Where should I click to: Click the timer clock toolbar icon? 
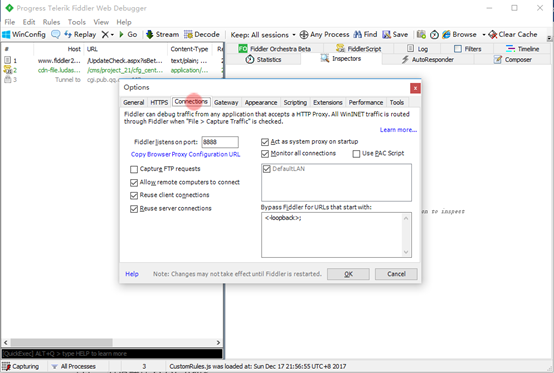pos(434,35)
